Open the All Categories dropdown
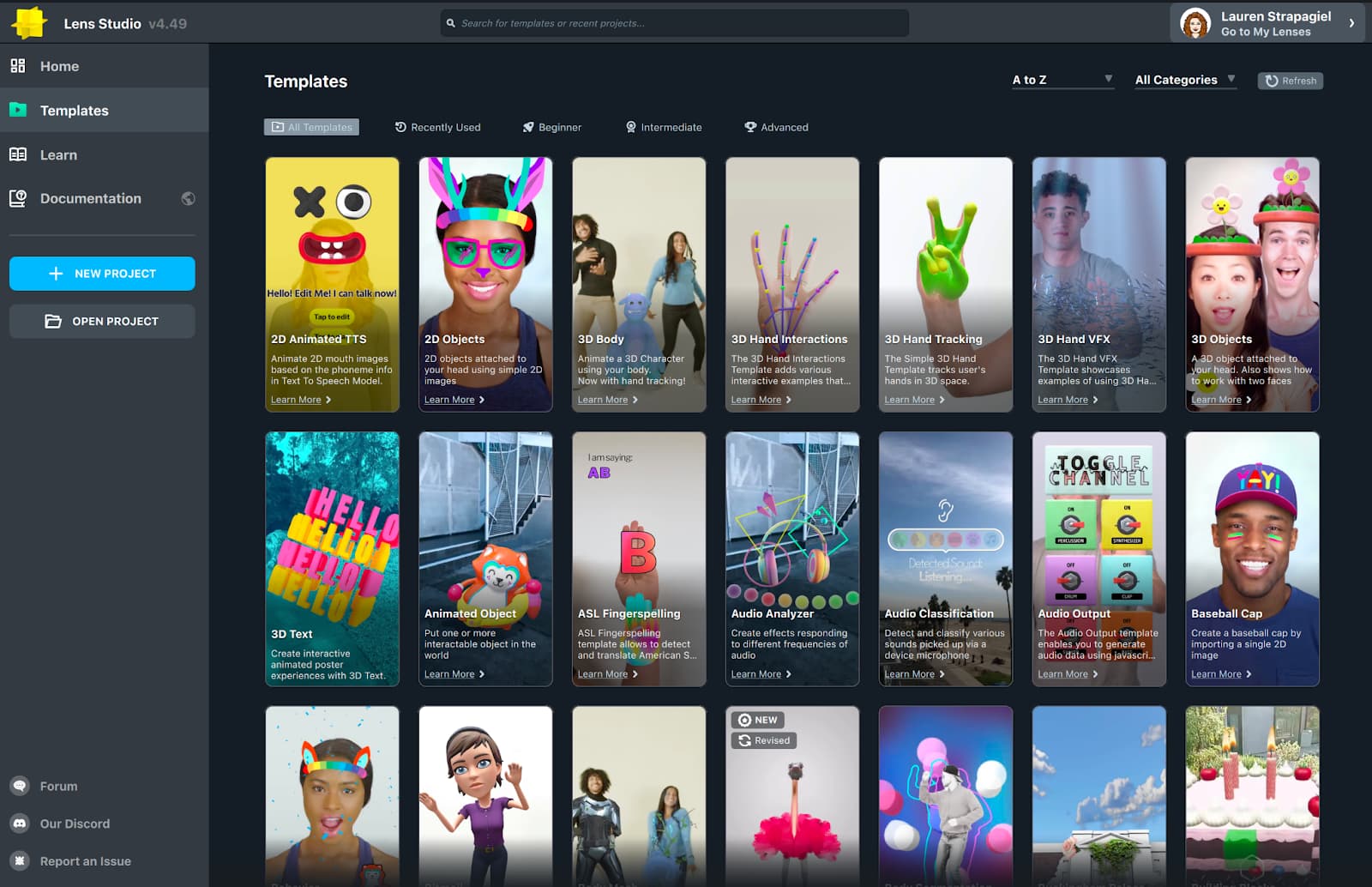 1185,80
